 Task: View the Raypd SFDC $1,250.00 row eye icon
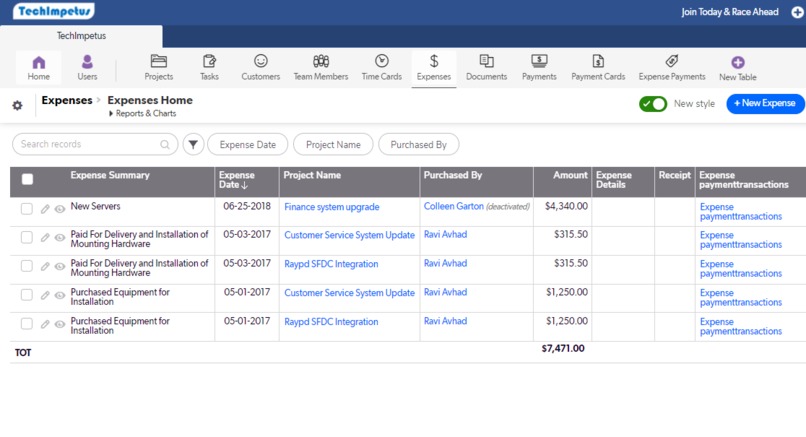click(60, 324)
